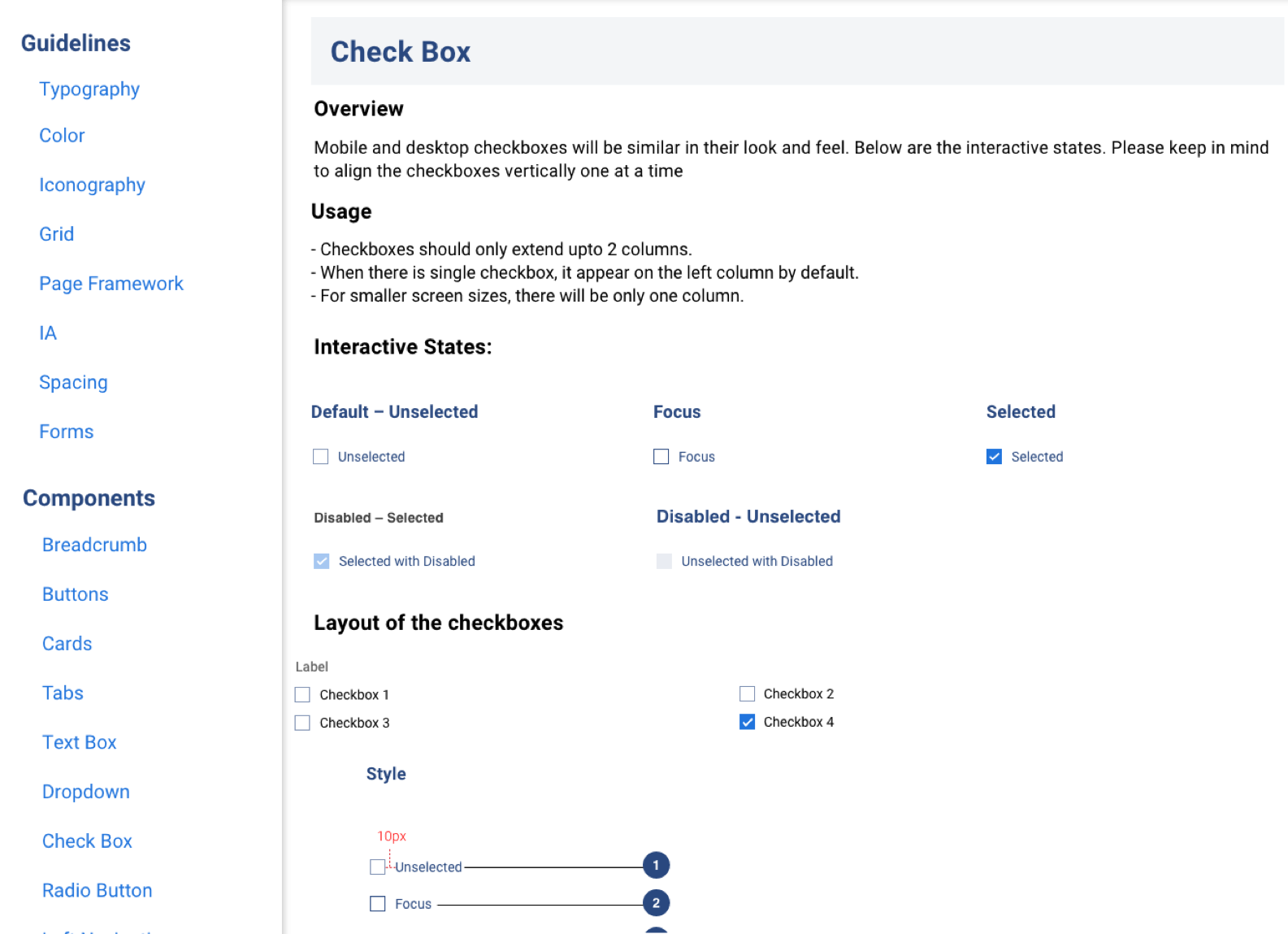The width and height of the screenshot is (1288, 934).
Task: Click the blue Selected heading
Action: pyautogui.click(x=1021, y=412)
